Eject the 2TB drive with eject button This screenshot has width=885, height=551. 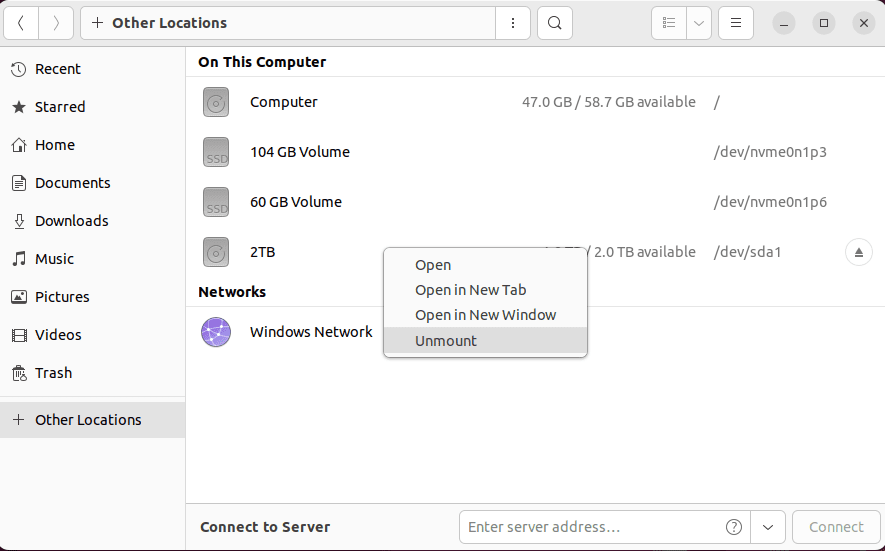858,252
